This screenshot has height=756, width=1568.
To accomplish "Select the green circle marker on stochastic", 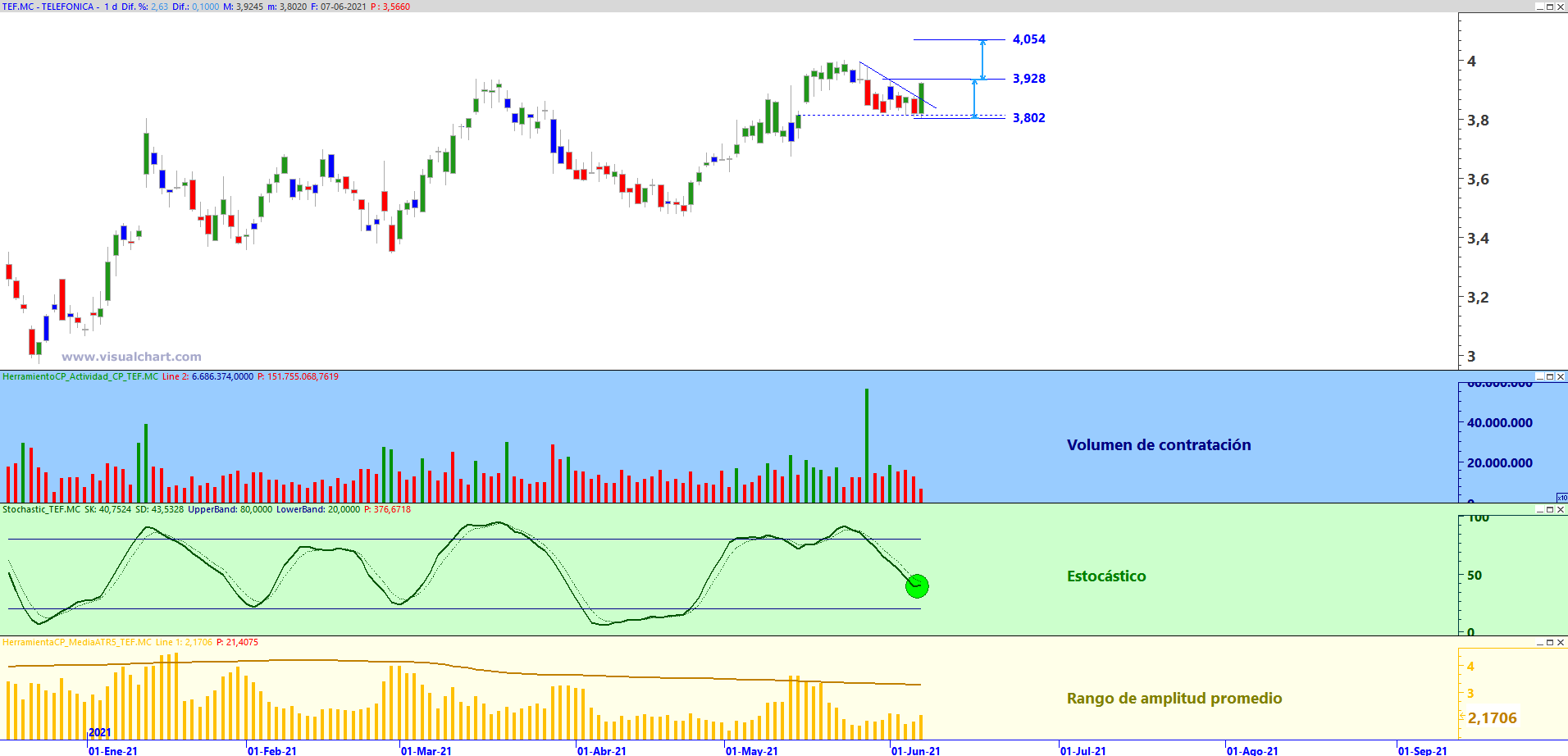I will click(917, 585).
